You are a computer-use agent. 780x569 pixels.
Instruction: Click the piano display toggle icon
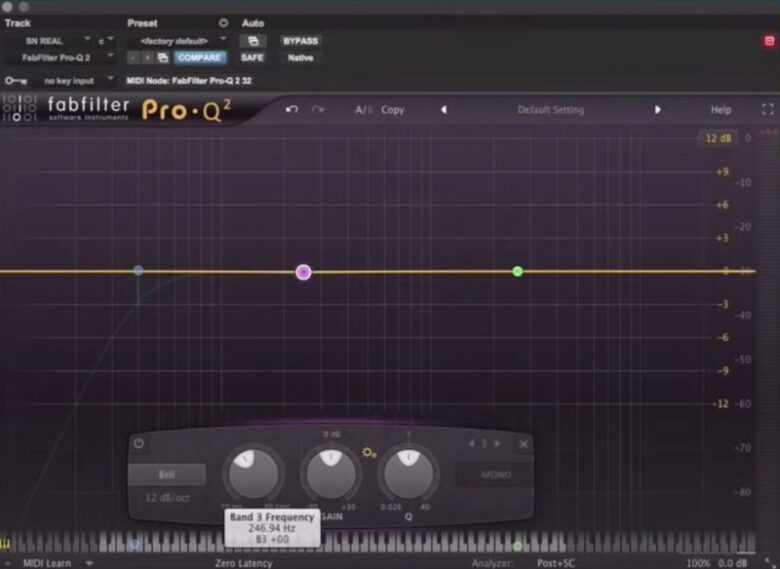pos(5,544)
